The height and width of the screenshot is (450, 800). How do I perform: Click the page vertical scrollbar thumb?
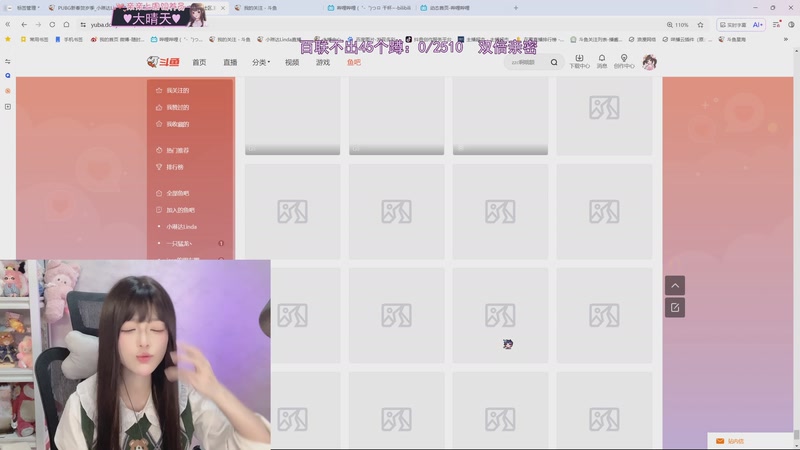[x=796, y=434]
